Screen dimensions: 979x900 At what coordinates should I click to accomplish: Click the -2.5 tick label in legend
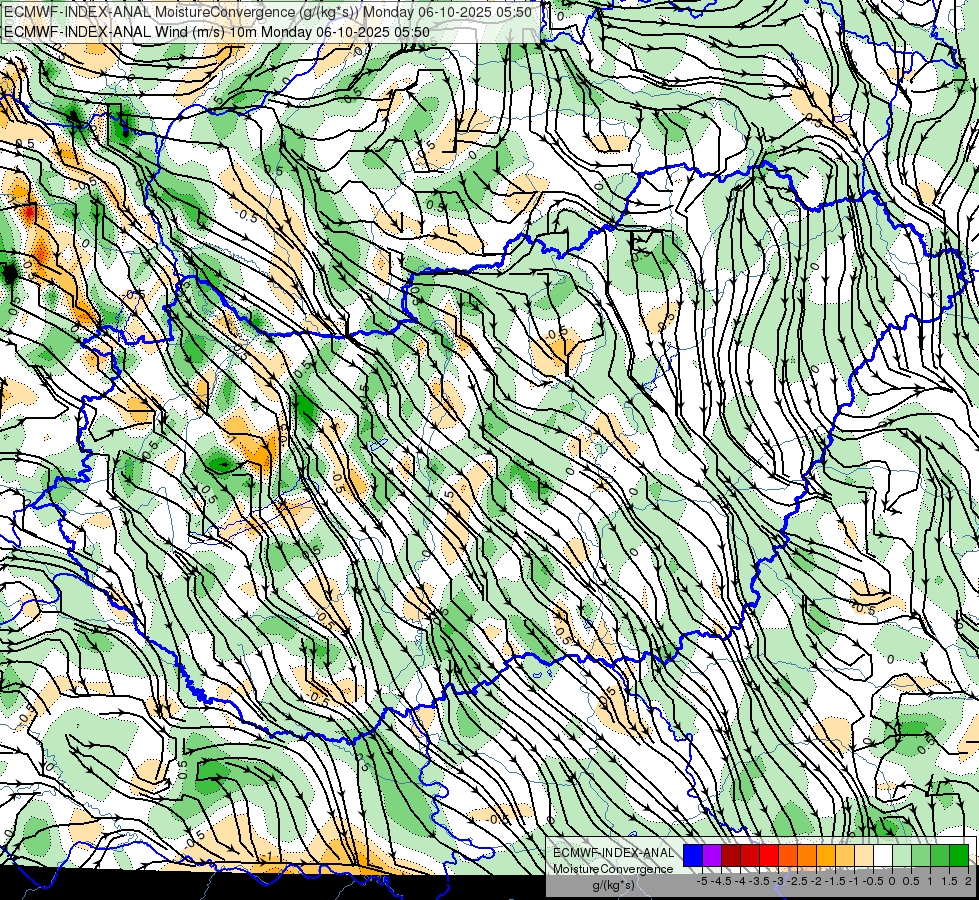point(796,881)
